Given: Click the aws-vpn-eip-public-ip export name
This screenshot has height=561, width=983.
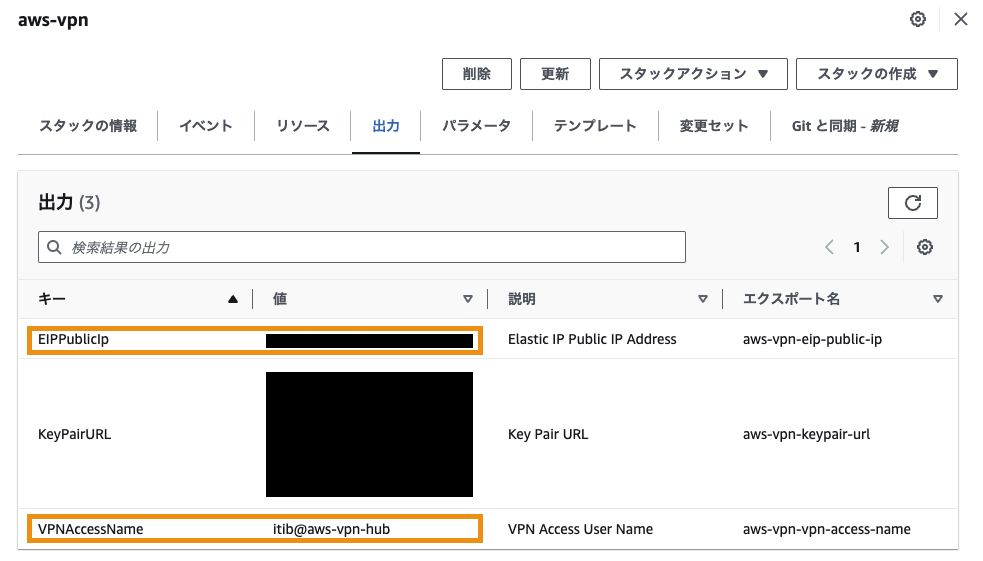Looking at the screenshot, I should (812, 339).
